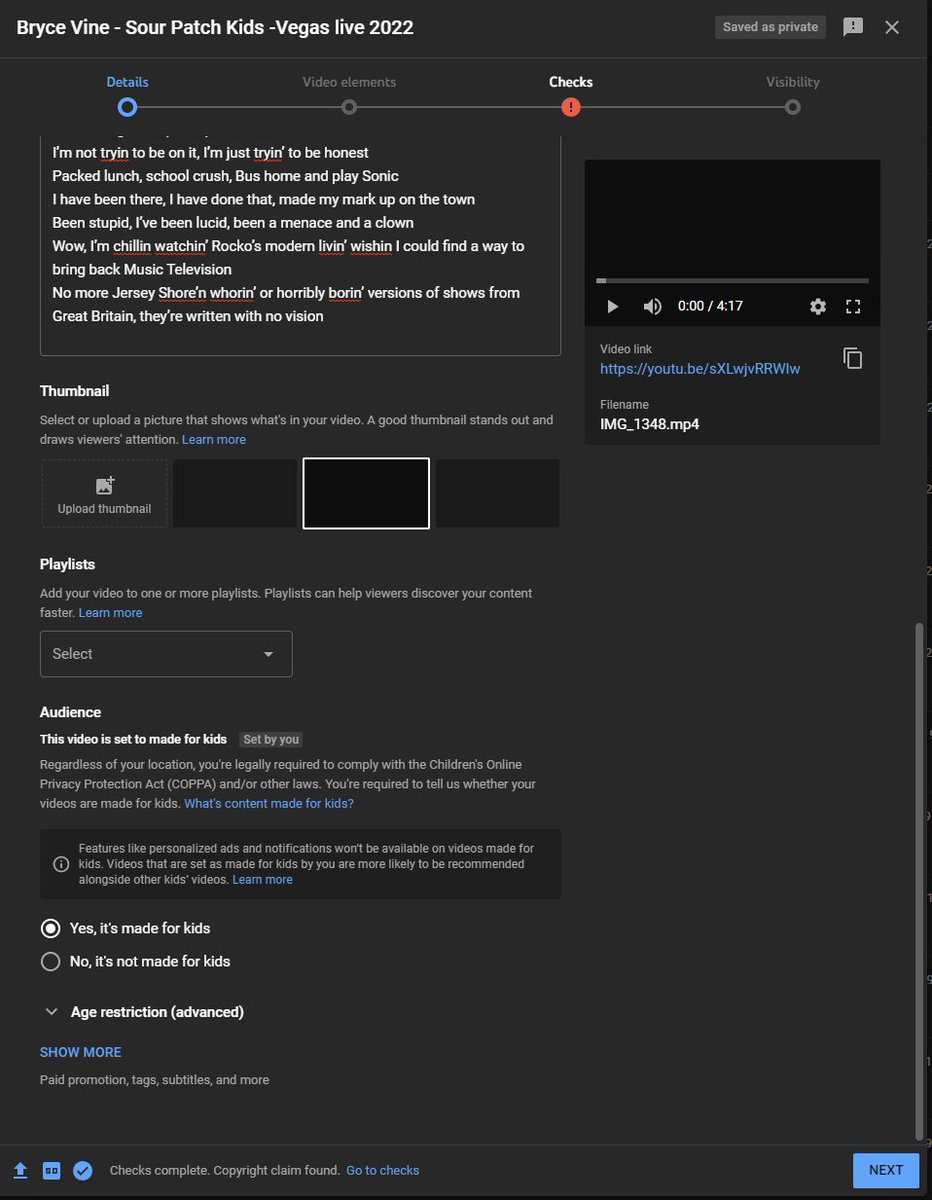Viewport: 932px width, 1200px height.
Task: Upload a custom thumbnail
Action: pos(104,493)
